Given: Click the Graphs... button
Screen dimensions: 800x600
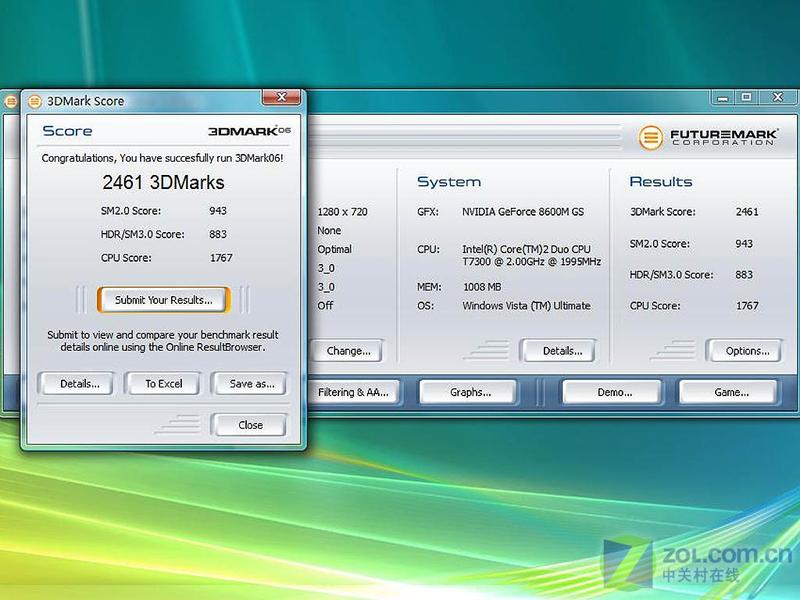Looking at the screenshot, I should point(470,392).
